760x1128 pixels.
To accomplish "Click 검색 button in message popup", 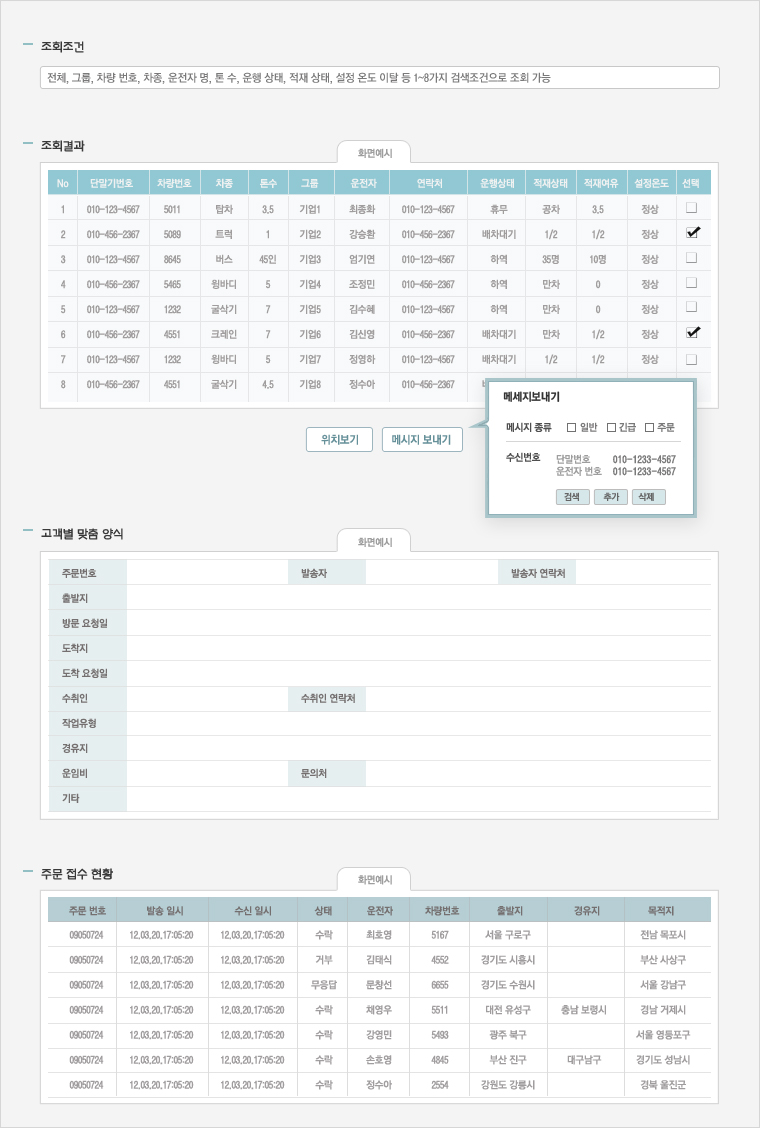I will click(572, 497).
